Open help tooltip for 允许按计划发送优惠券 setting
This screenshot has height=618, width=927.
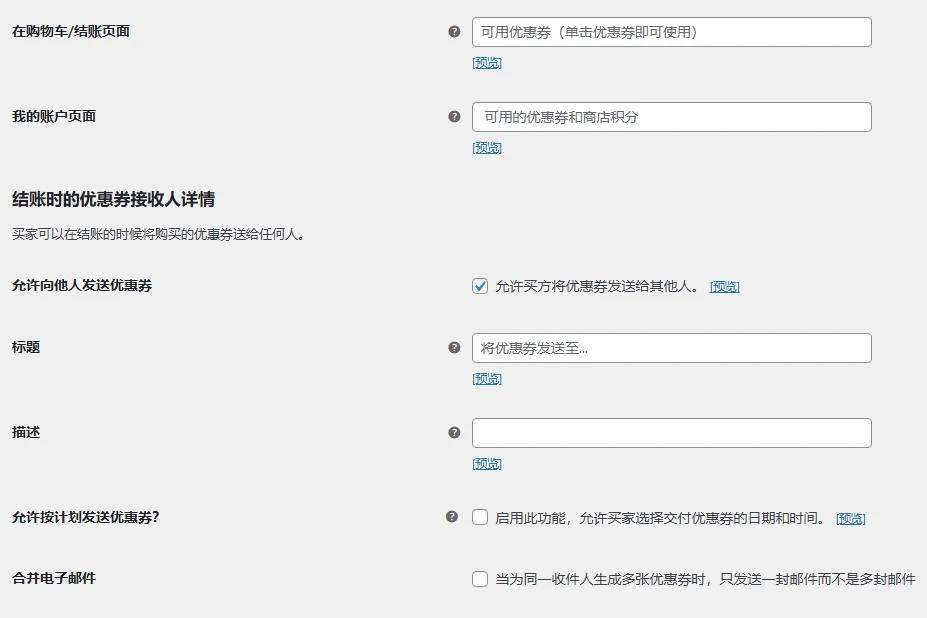[x=455, y=517]
